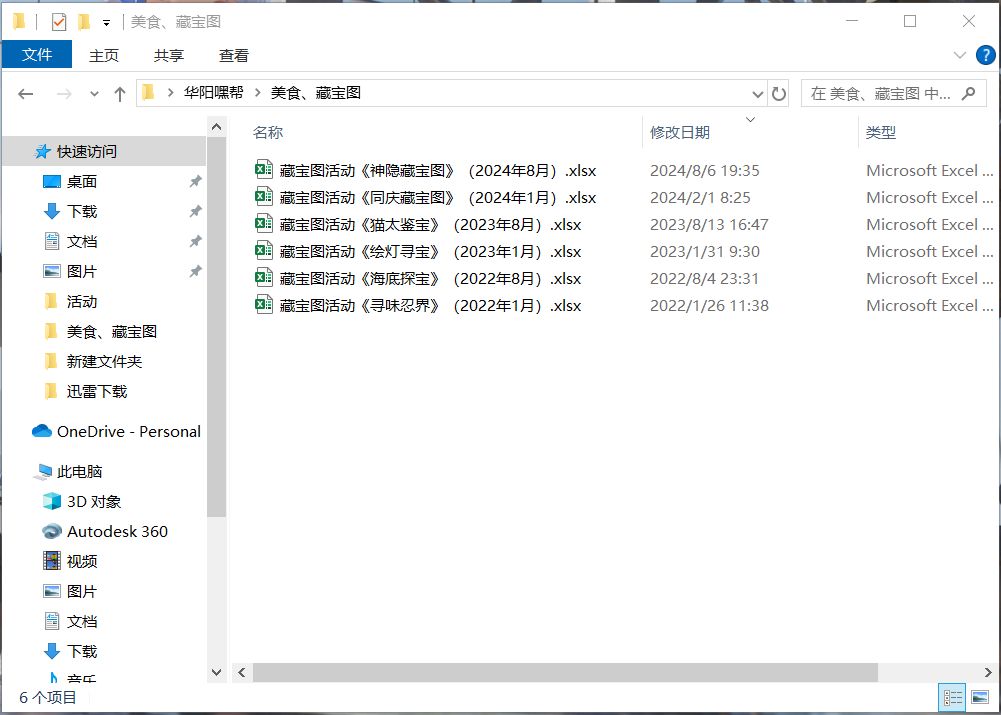
Task: Open the 活动 folder in sidebar
Action: (x=82, y=301)
